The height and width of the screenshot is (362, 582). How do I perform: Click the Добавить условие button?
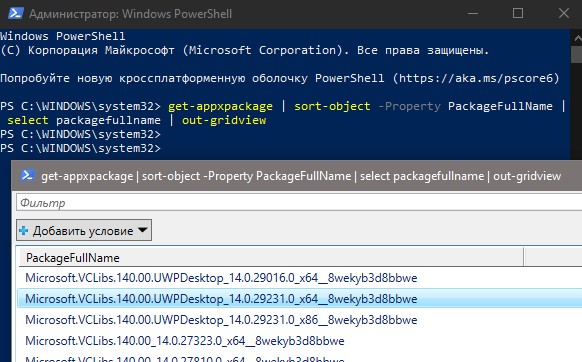tap(84, 230)
